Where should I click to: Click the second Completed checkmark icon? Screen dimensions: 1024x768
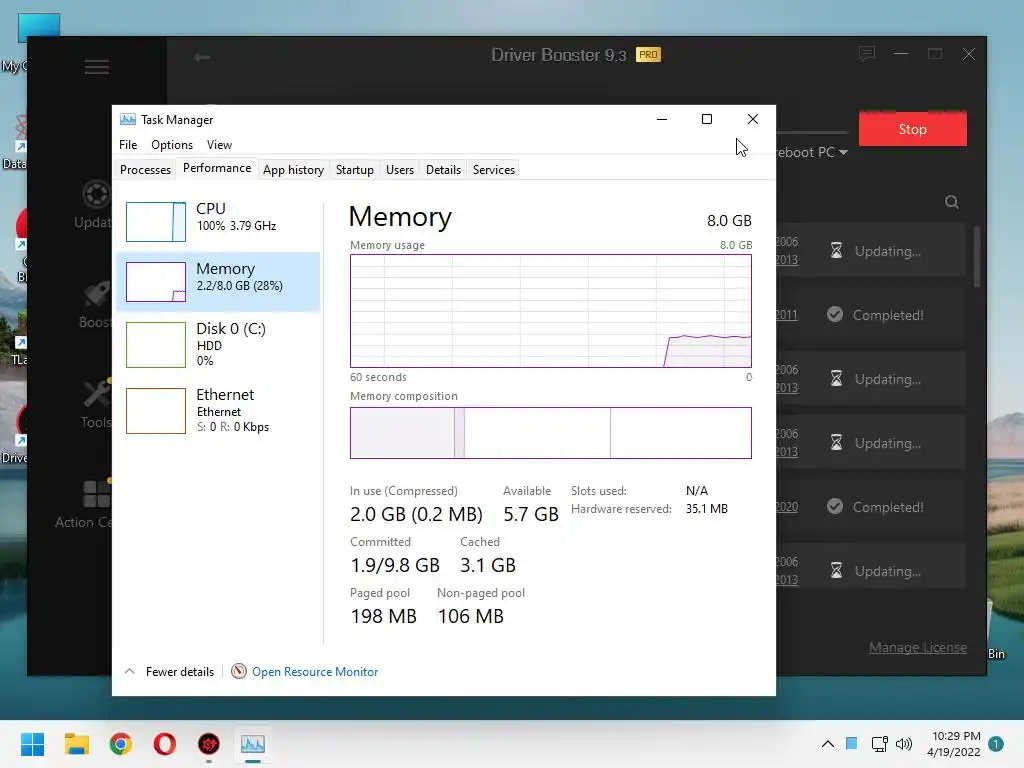click(x=835, y=507)
